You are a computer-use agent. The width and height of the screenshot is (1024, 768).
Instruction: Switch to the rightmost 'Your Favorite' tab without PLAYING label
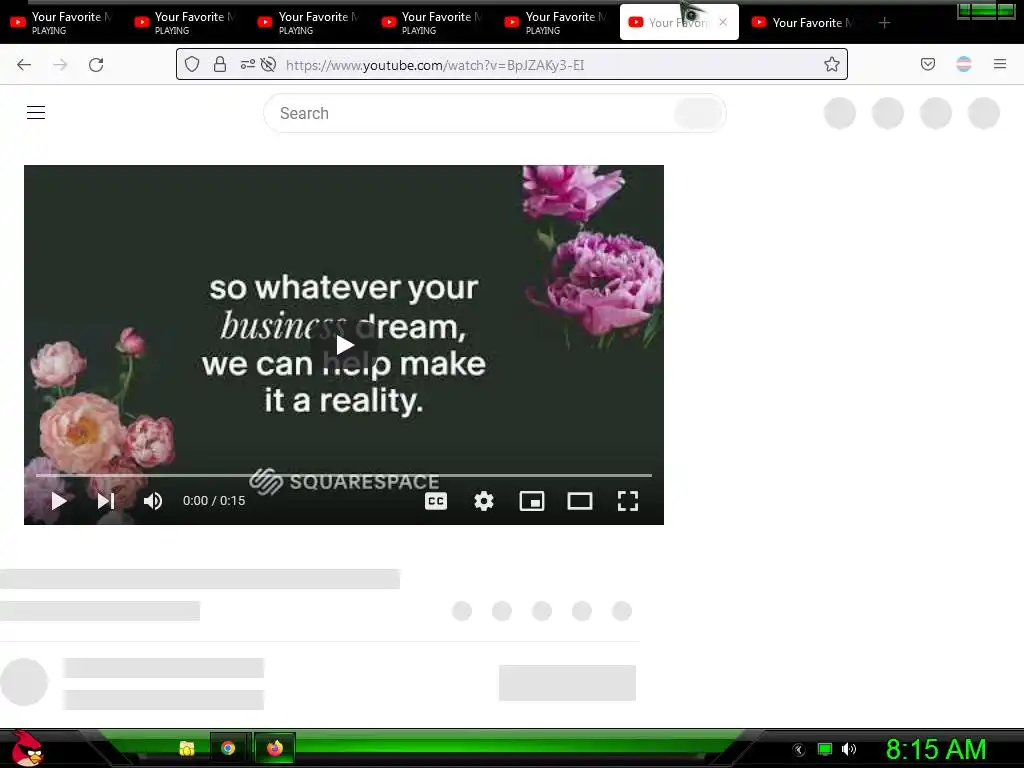pyautogui.click(x=804, y=23)
